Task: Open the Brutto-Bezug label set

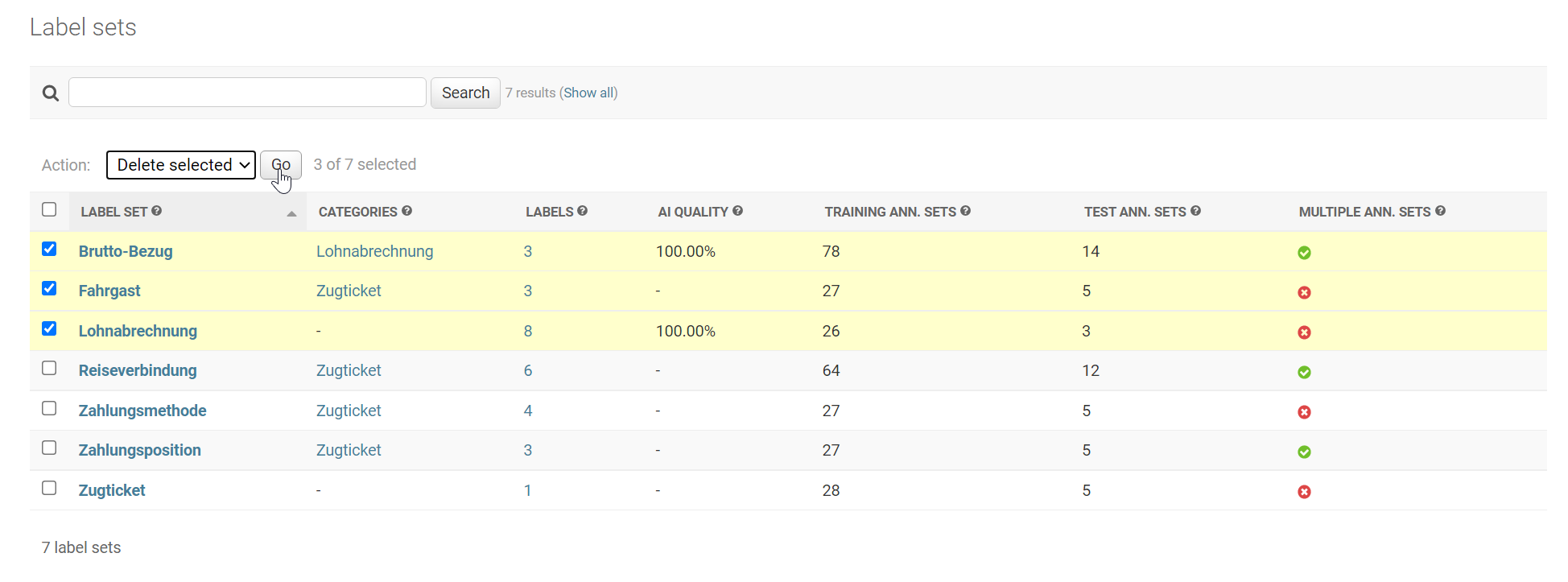Action: pyautogui.click(x=126, y=251)
